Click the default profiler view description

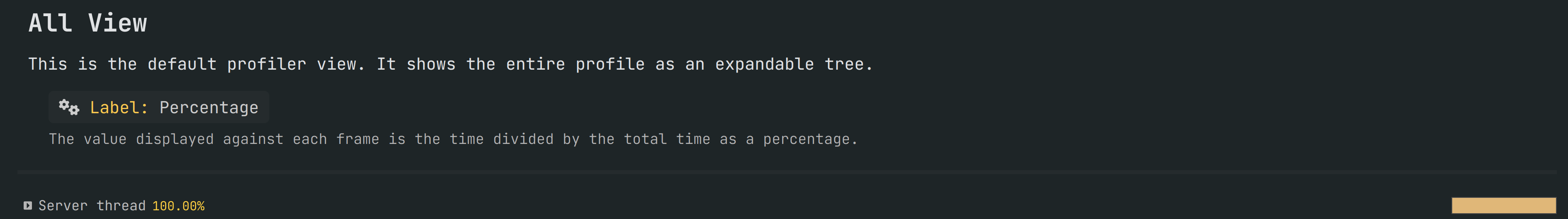[451, 64]
